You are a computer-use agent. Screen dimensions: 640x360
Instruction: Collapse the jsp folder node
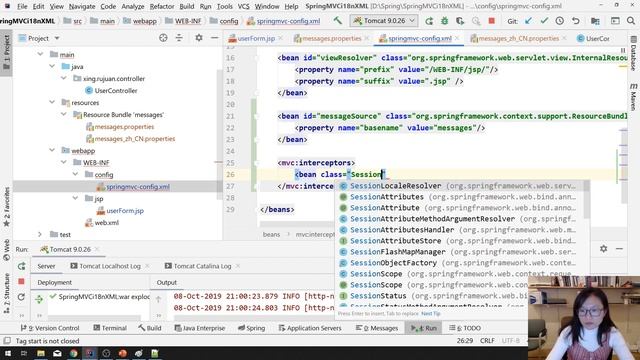[76, 198]
